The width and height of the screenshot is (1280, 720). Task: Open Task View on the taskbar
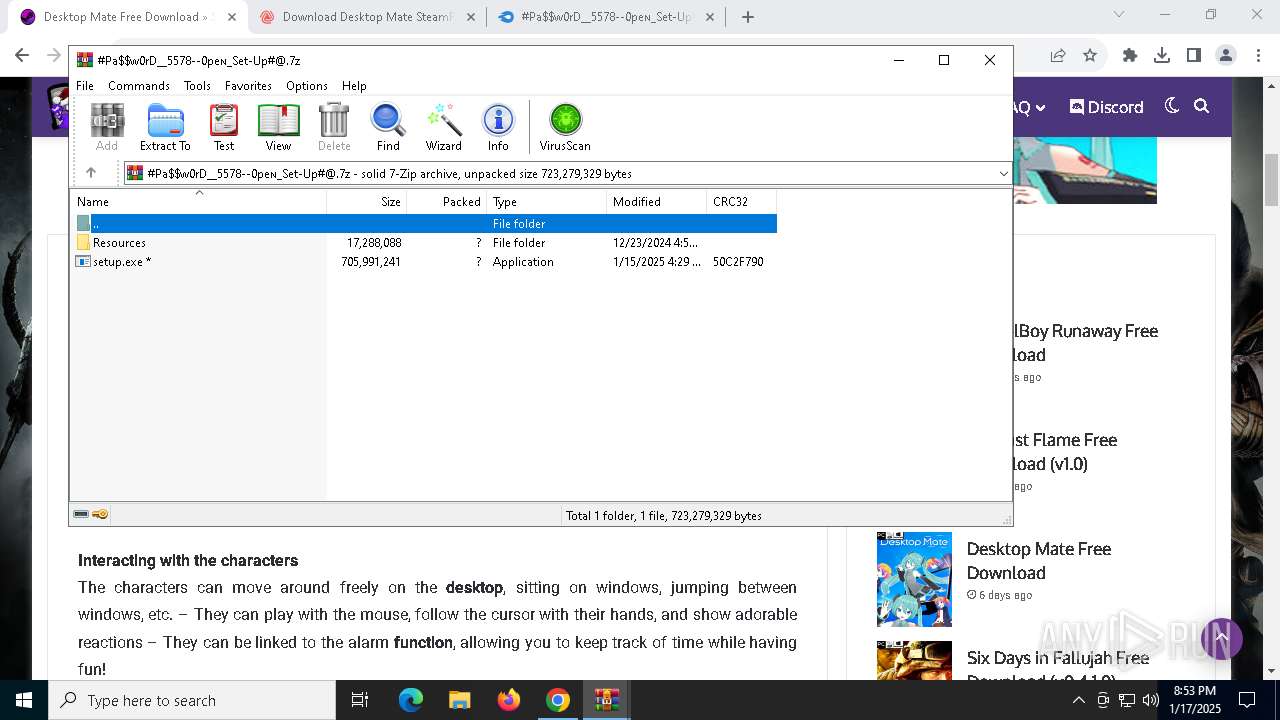pyautogui.click(x=360, y=700)
